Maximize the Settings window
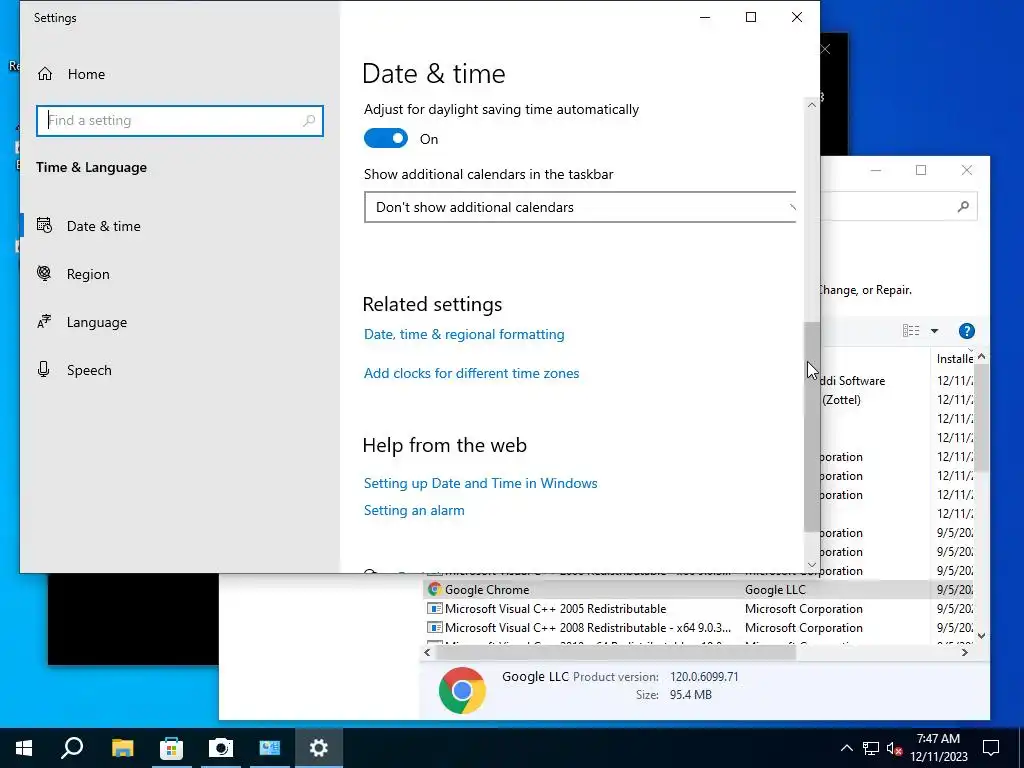The image size is (1024, 768). coord(751,18)
